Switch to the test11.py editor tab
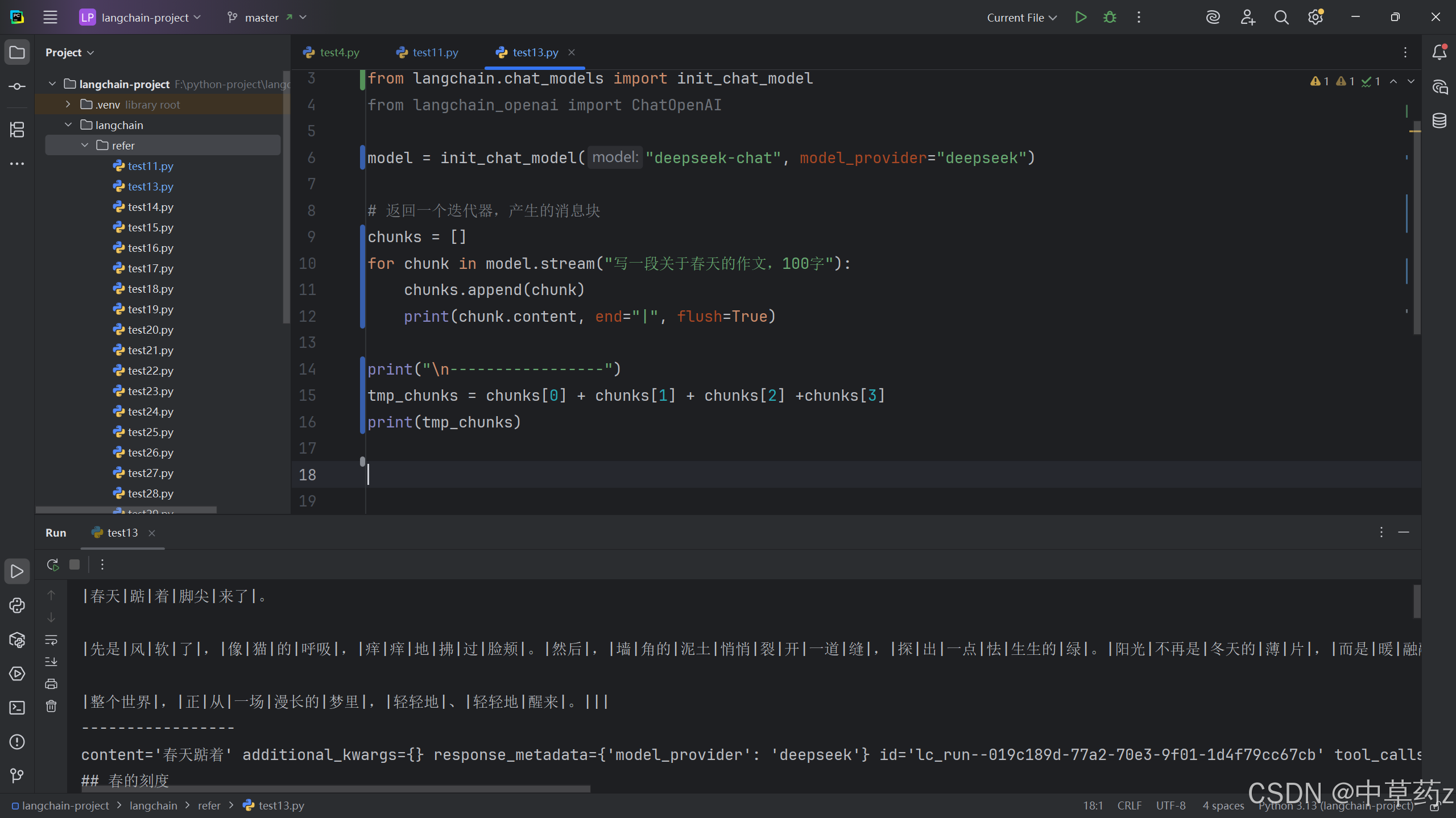 tap(435, 52)
